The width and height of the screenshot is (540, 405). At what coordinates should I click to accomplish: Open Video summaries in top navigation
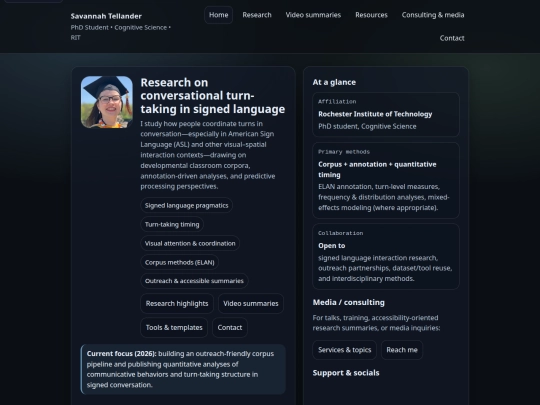click(x=313, y=15)
